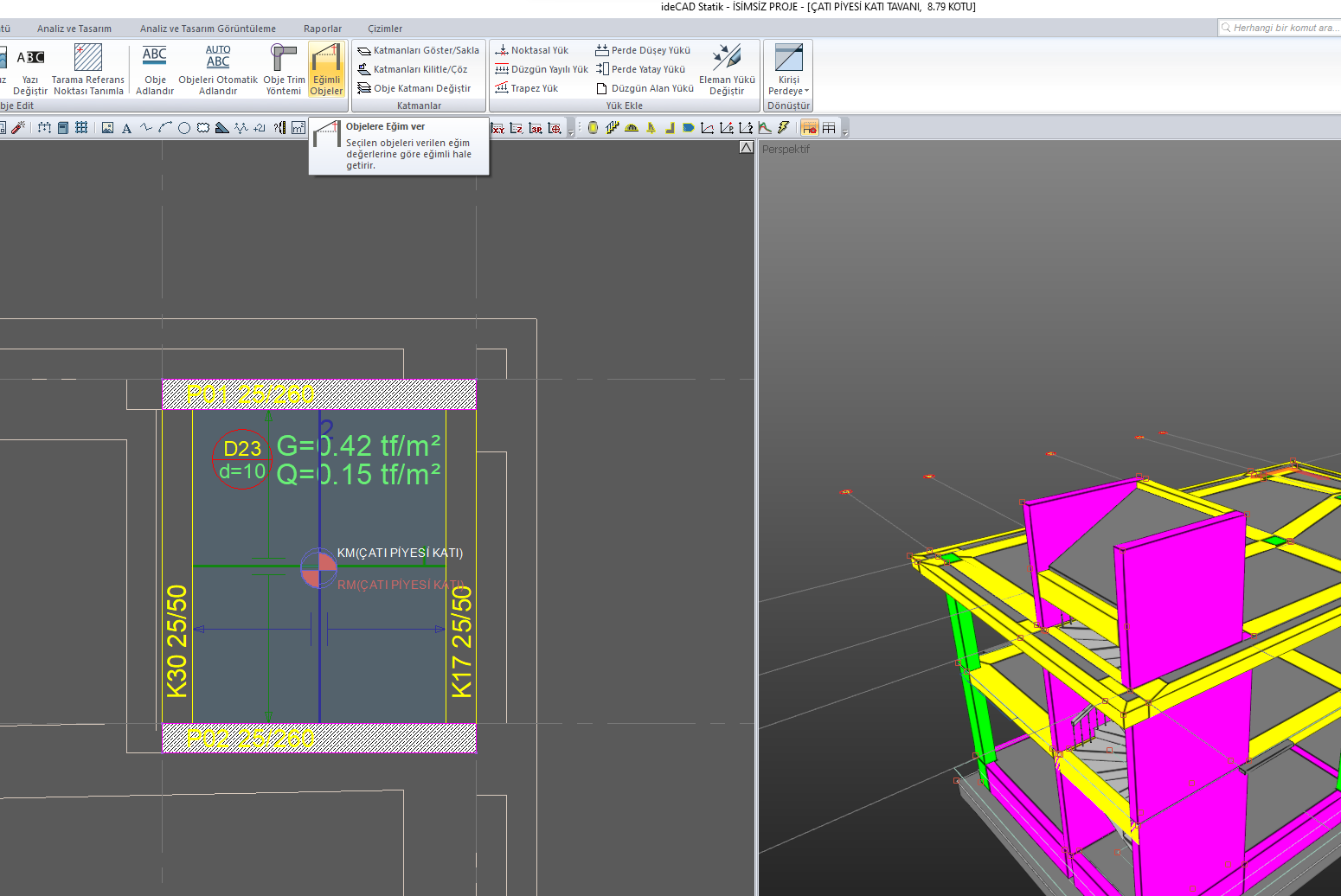Click the yellow lightning bolt icon

pos(784,128)
